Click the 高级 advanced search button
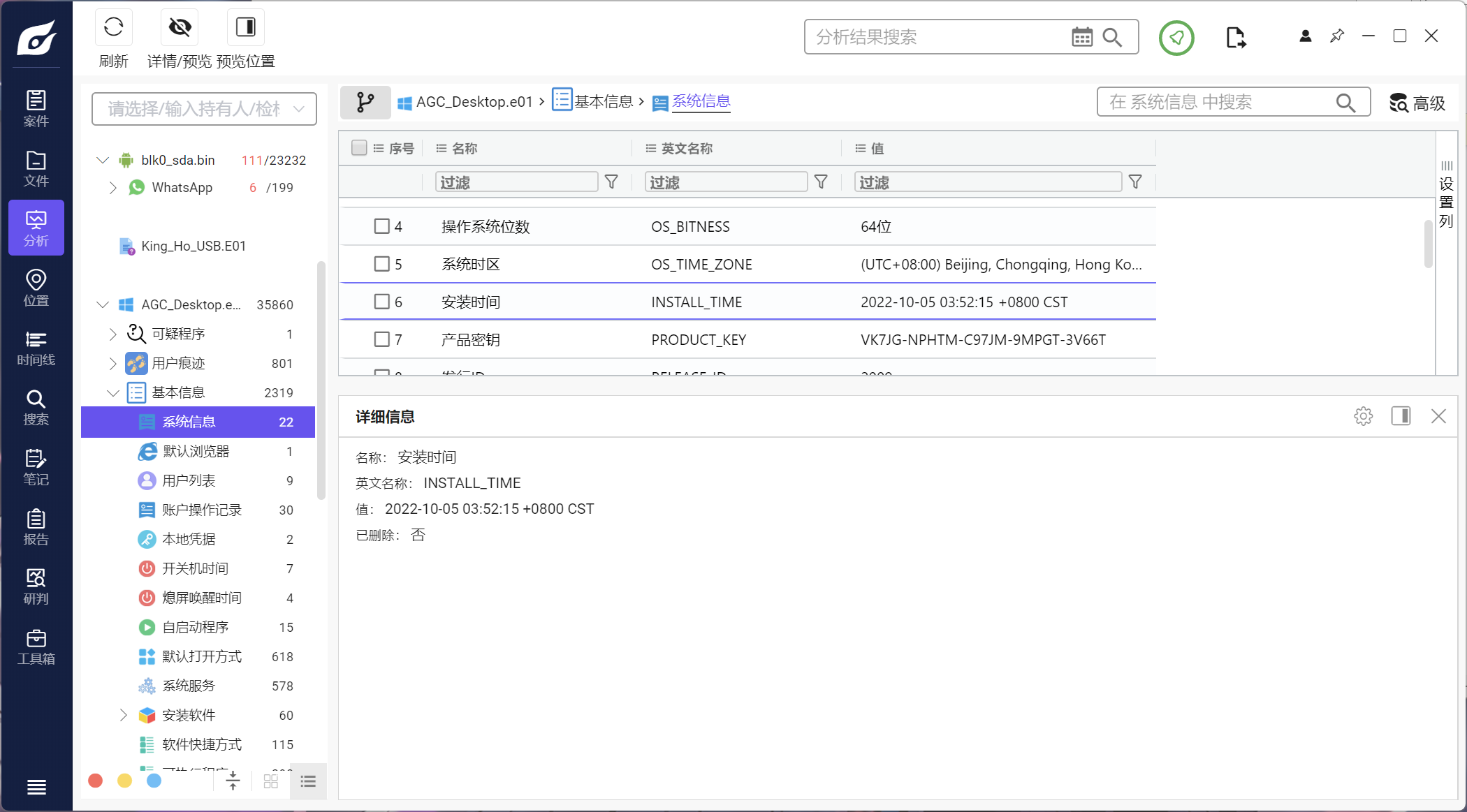The height and width of the screenshot is (812, 1467). (x=1417, y=103)
